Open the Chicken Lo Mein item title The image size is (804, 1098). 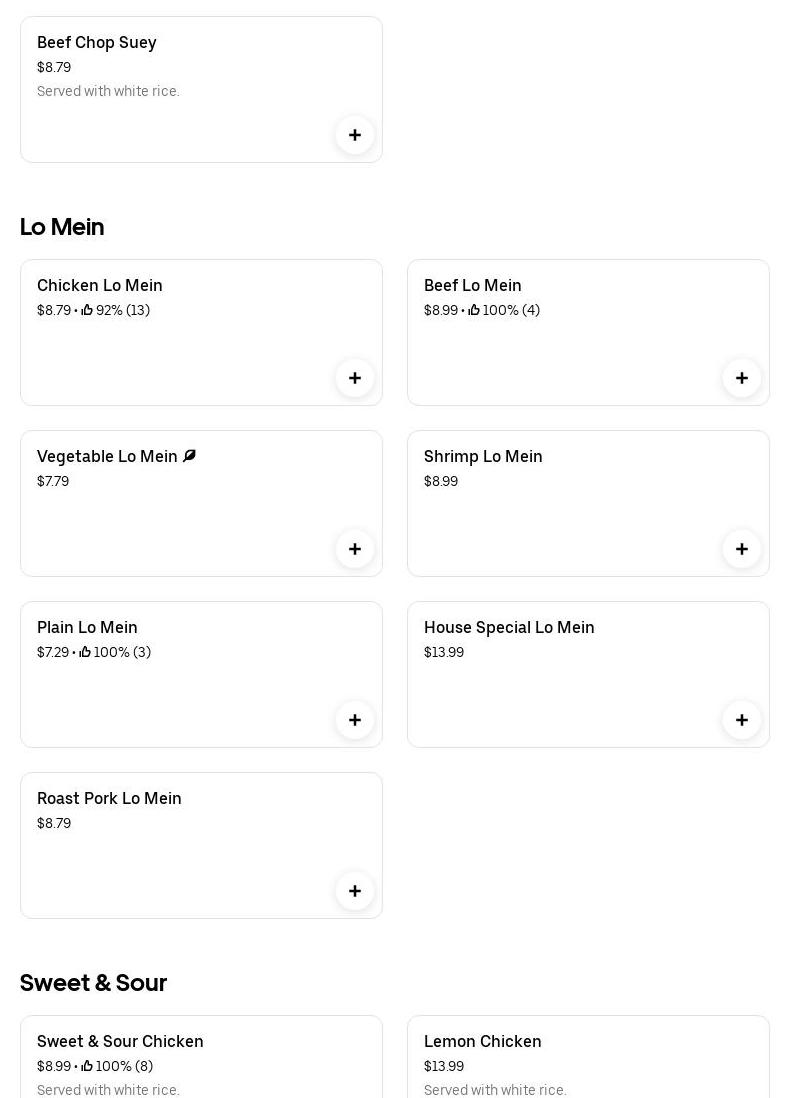pos(100,286)
